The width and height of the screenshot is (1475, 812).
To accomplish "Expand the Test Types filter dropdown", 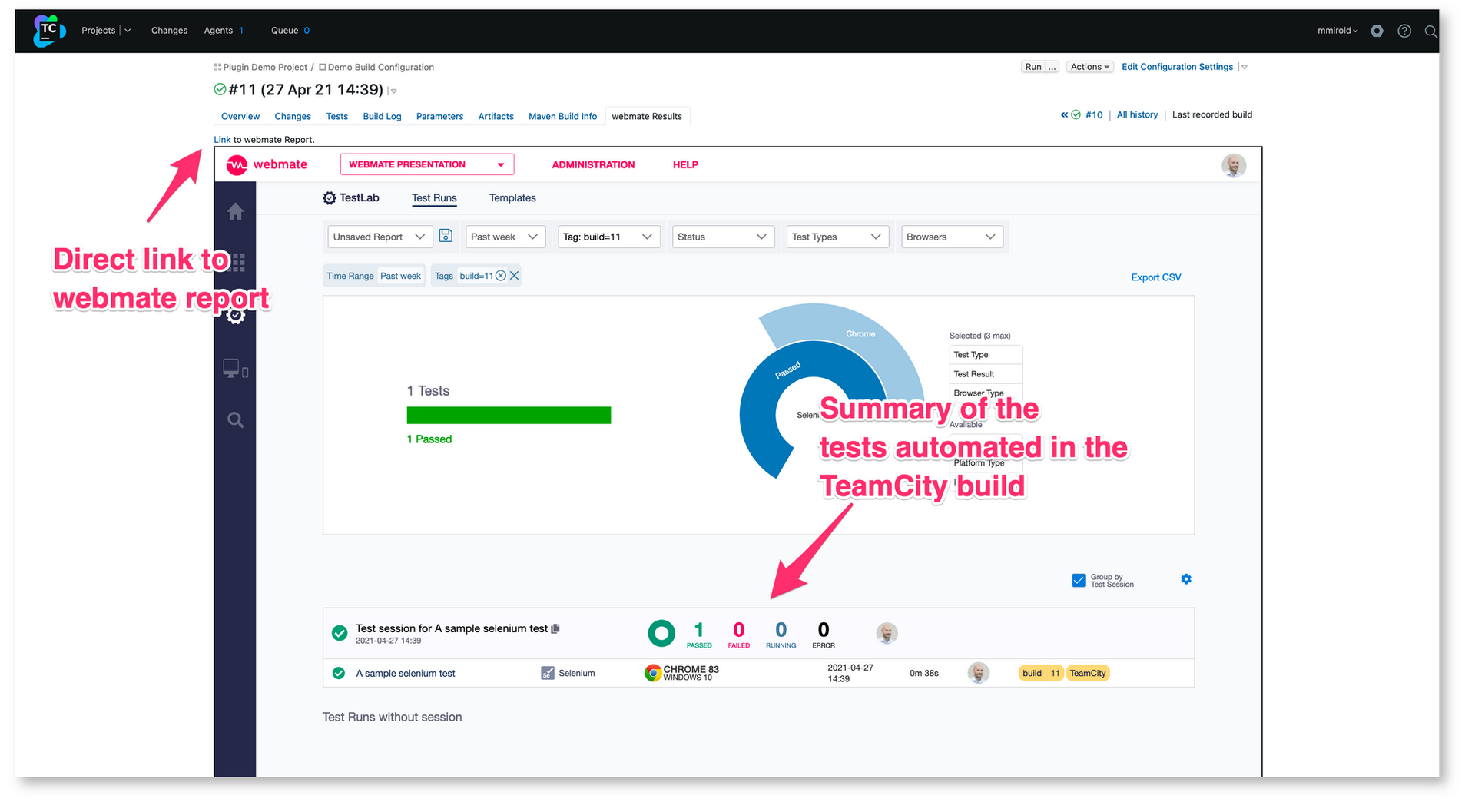I will pyautogui.click(x=837, y=237).
